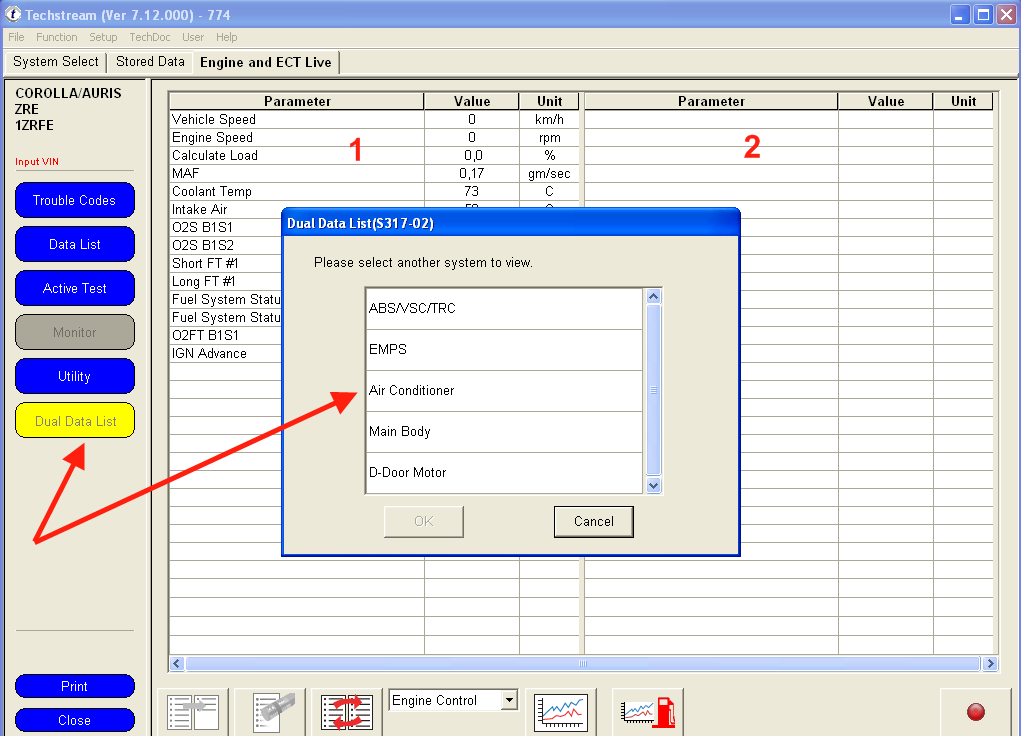
Task: Open the User menu
Action: [x=193, y=37]
